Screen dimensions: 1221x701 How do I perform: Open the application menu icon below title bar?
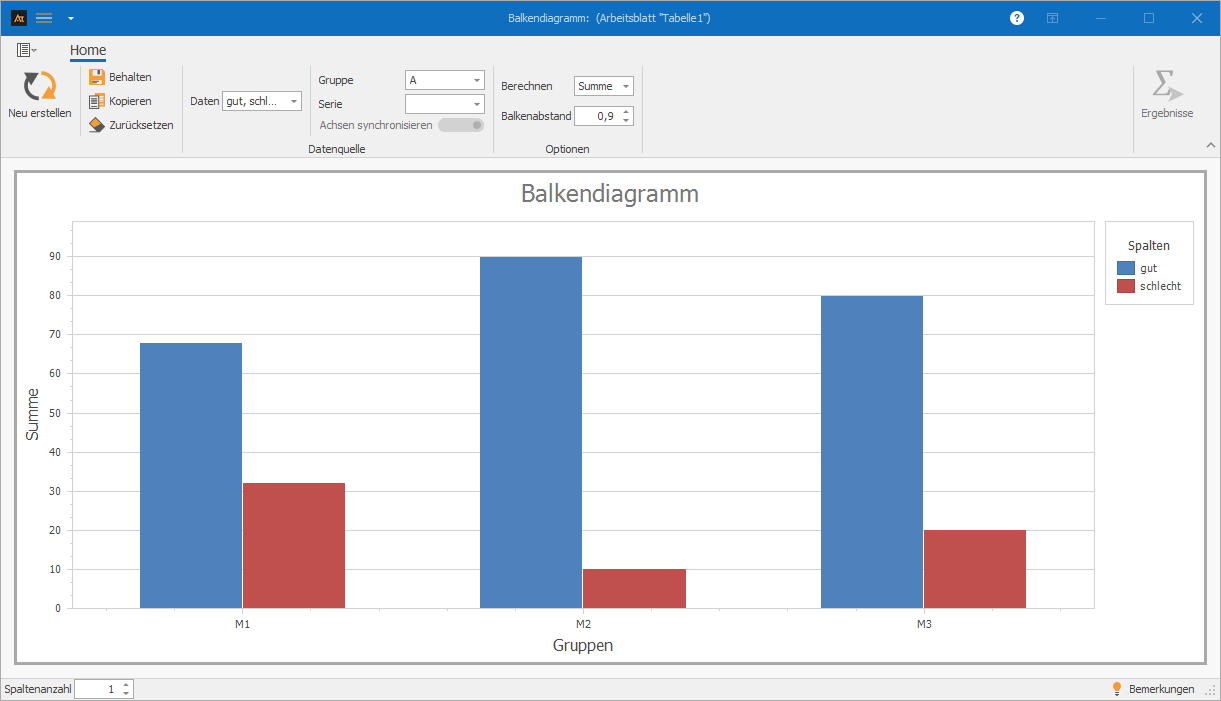(x=26, y=50)
